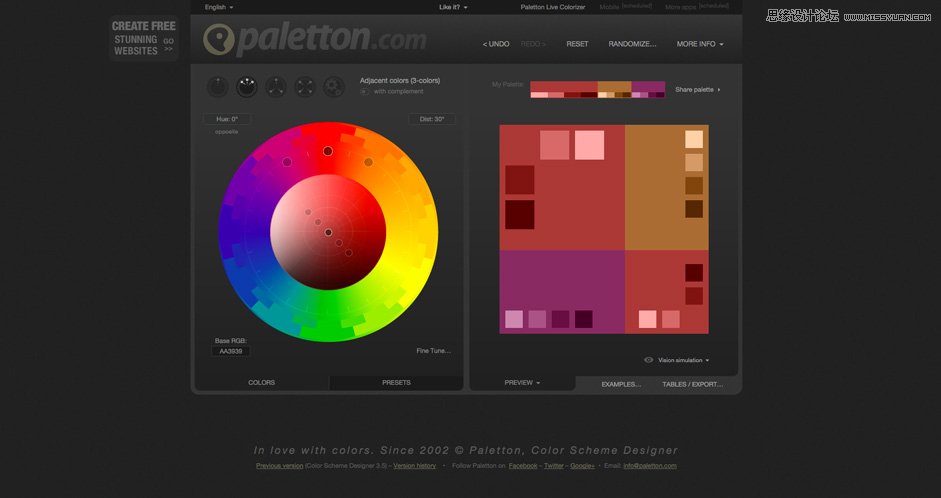
Task: Open the English language dropdown
Action: coord(219,7)
